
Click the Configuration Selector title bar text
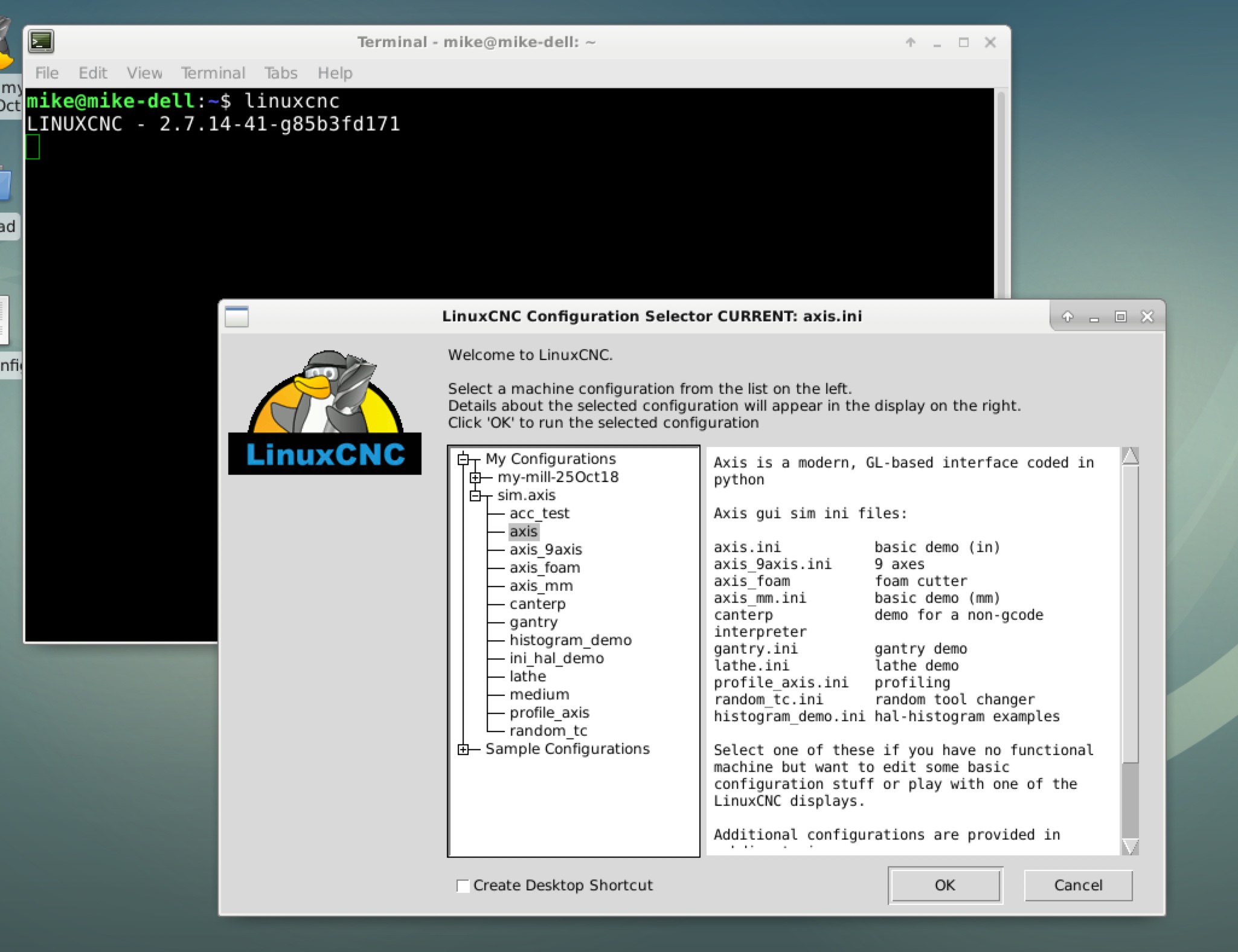pos(652,317)
